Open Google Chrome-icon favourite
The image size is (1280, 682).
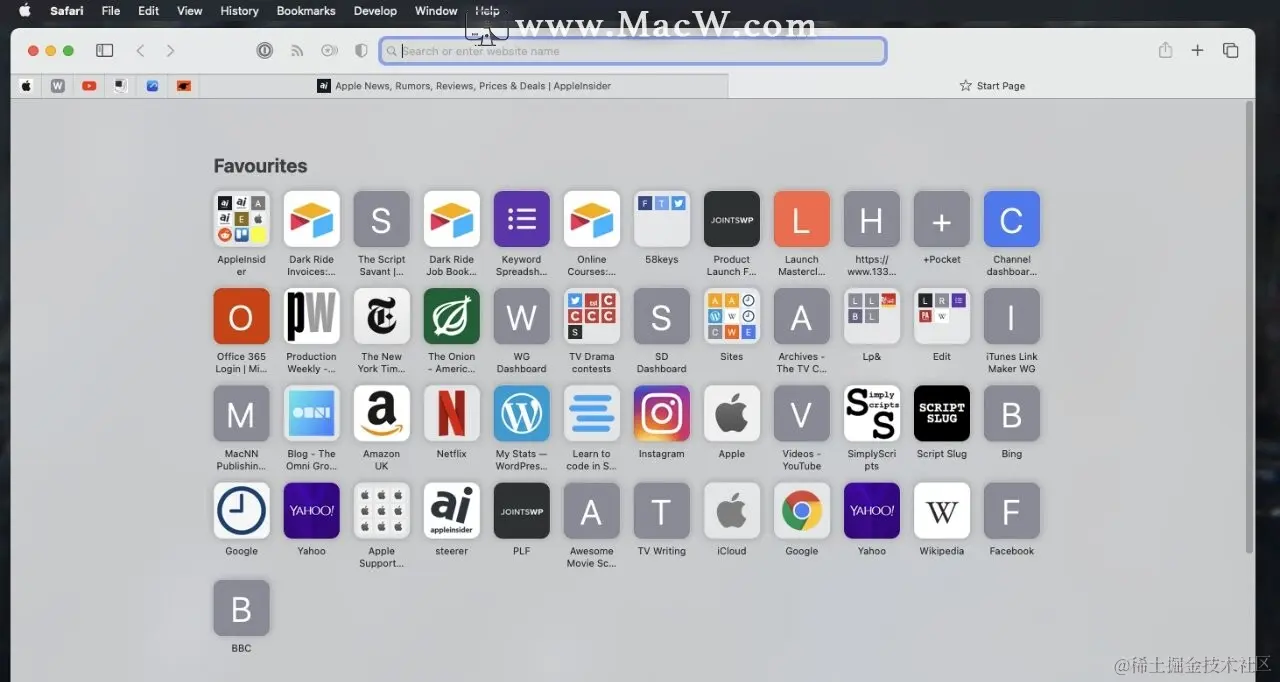pos(801,510)
